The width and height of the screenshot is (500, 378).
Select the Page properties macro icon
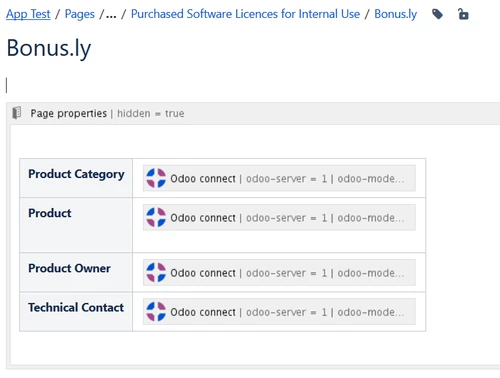17,113
